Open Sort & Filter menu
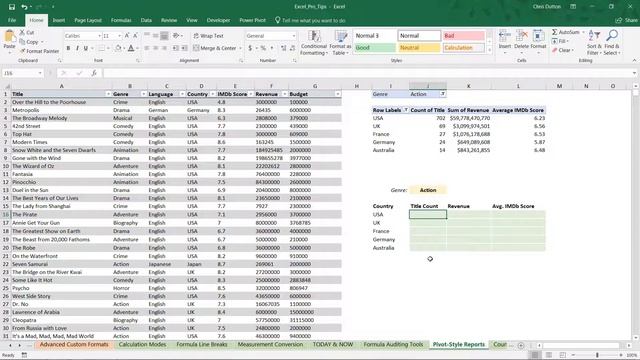 [x=594, y=43]
